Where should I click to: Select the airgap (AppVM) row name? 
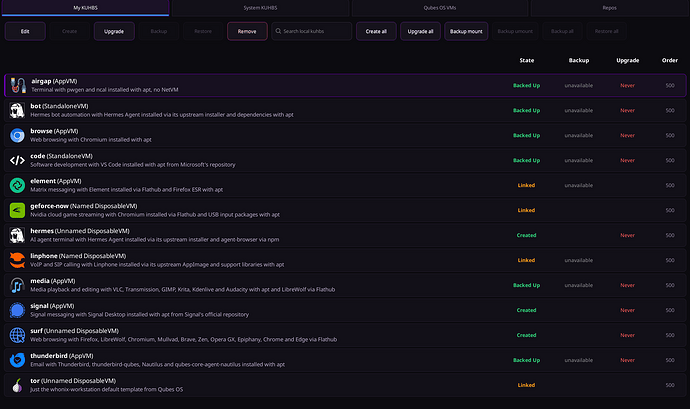tap(54, 81)
